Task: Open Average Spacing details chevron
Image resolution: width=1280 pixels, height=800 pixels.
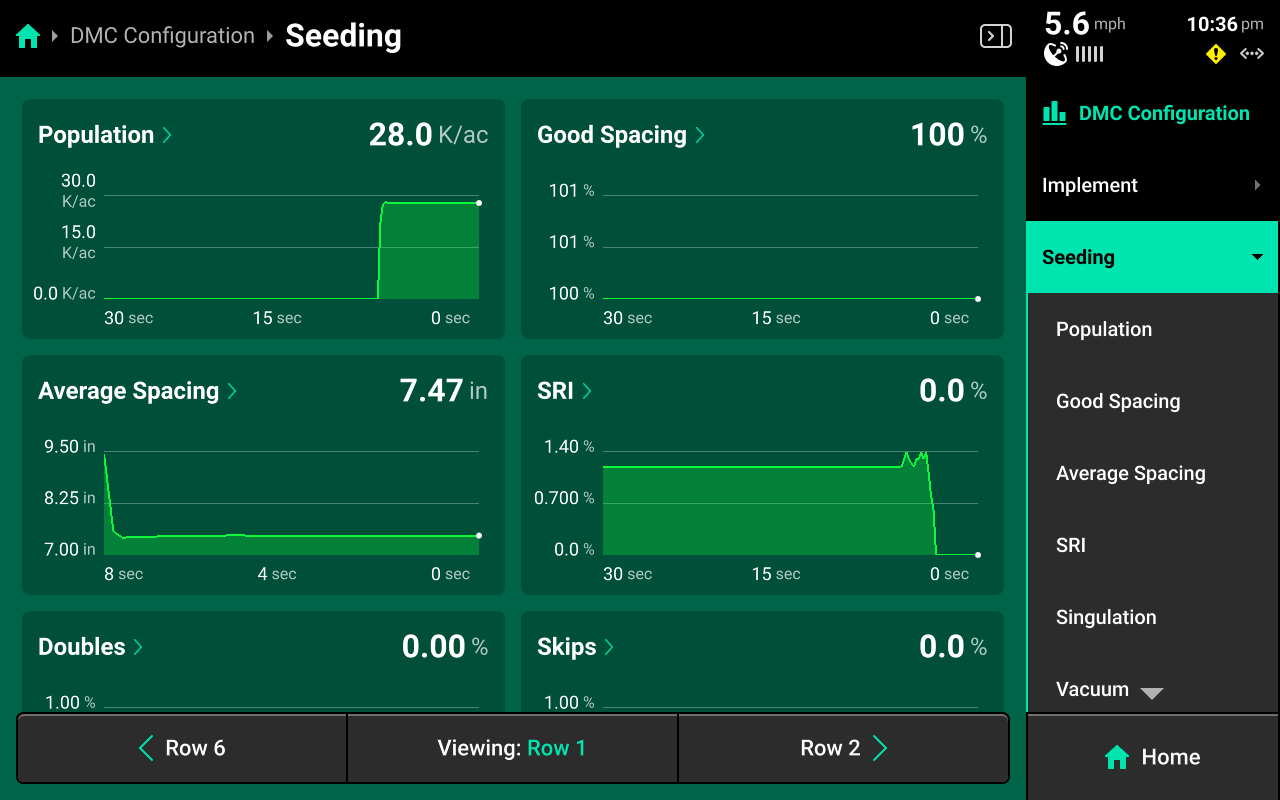Action: [232, 391]
